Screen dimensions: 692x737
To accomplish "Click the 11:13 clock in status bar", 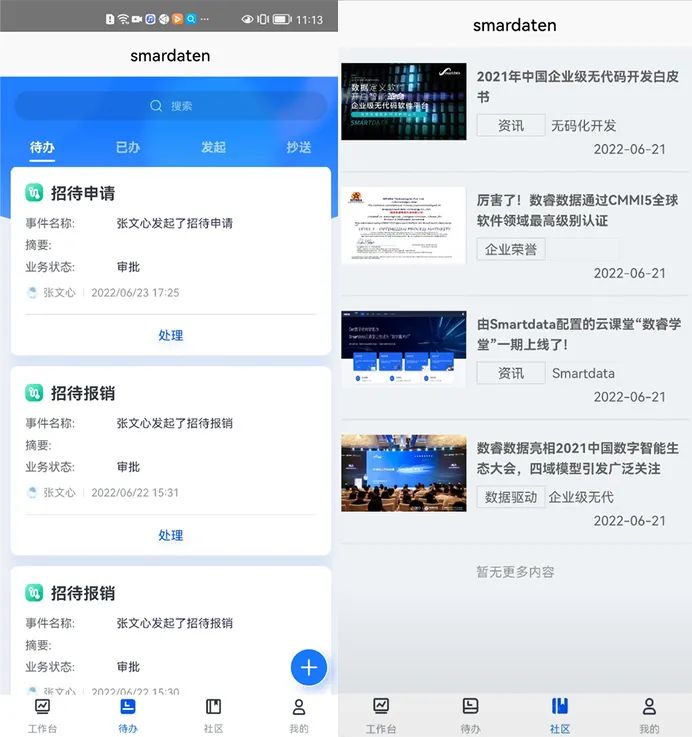I will [309, 20].
